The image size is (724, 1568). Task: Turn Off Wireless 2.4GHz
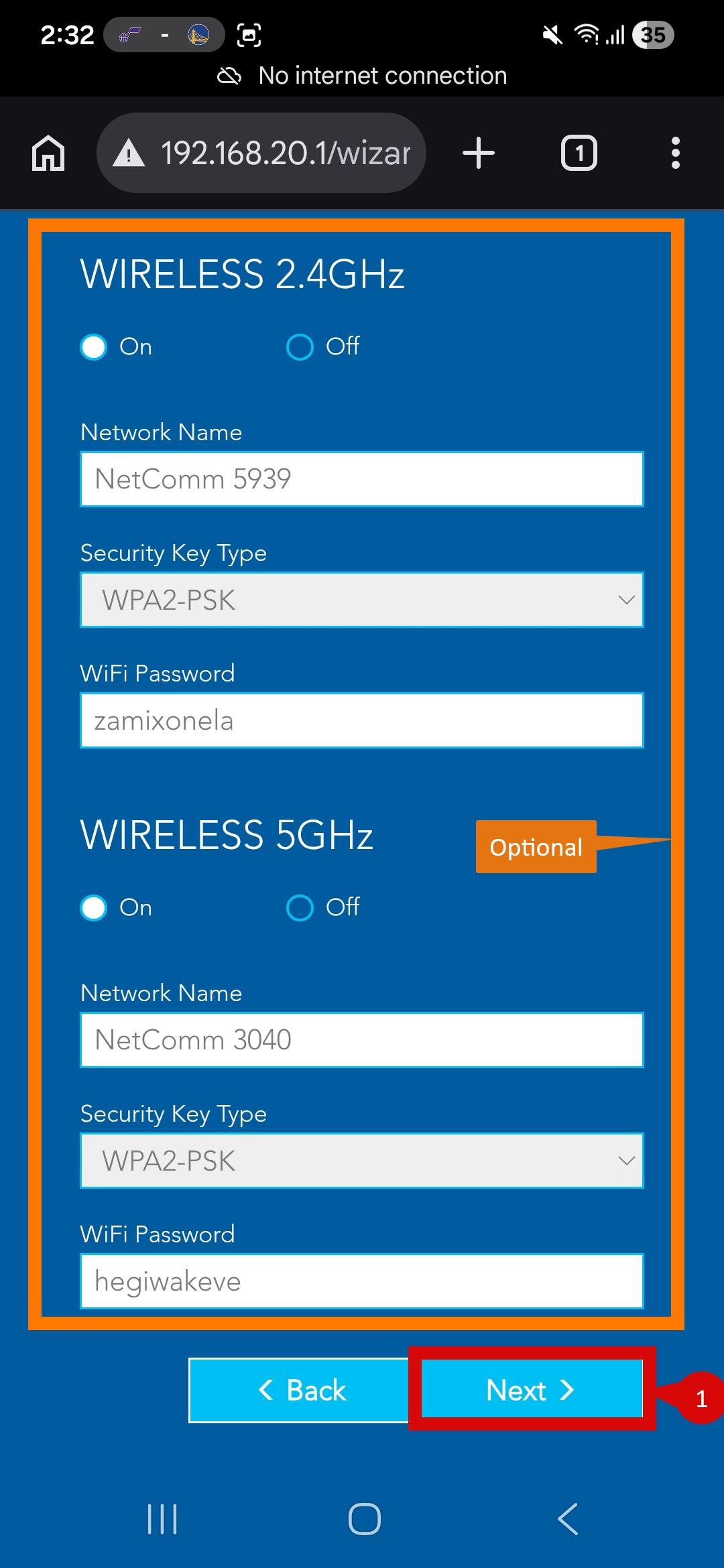click(x=300, y=347)
